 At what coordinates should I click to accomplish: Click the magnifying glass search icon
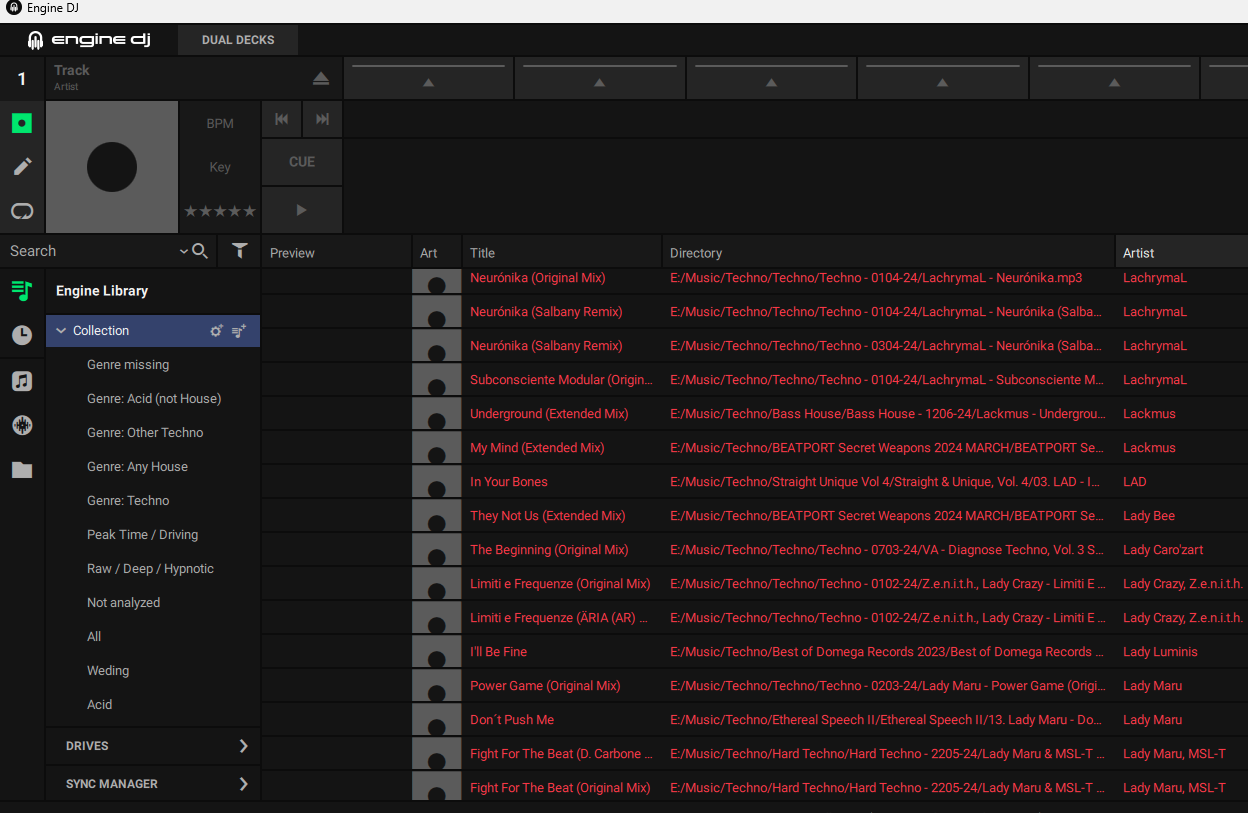click(200, 251)
